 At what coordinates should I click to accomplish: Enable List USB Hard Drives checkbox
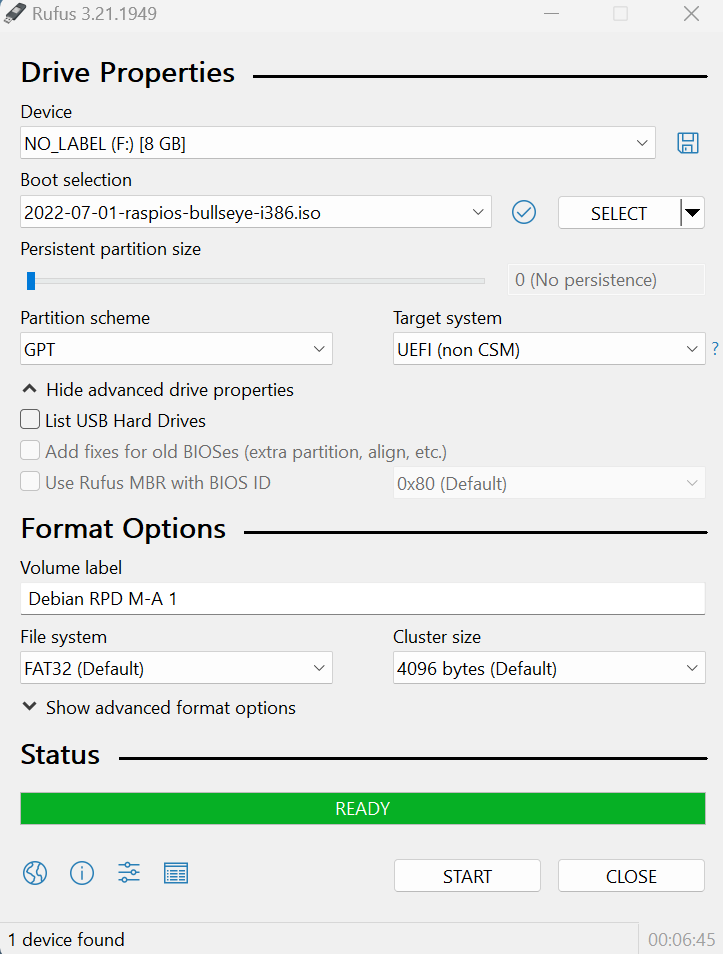point(31,421)
